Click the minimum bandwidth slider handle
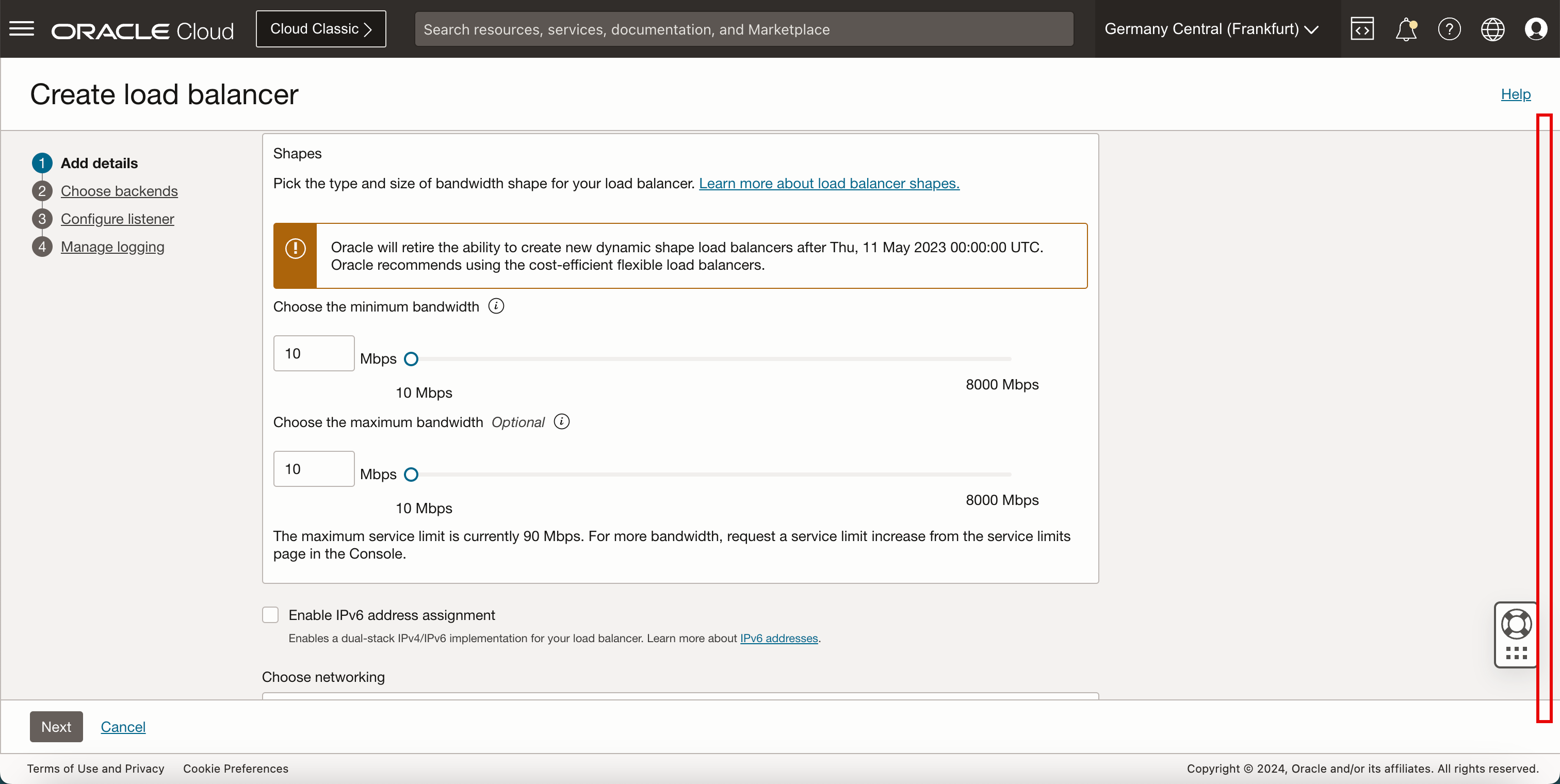 411,359
